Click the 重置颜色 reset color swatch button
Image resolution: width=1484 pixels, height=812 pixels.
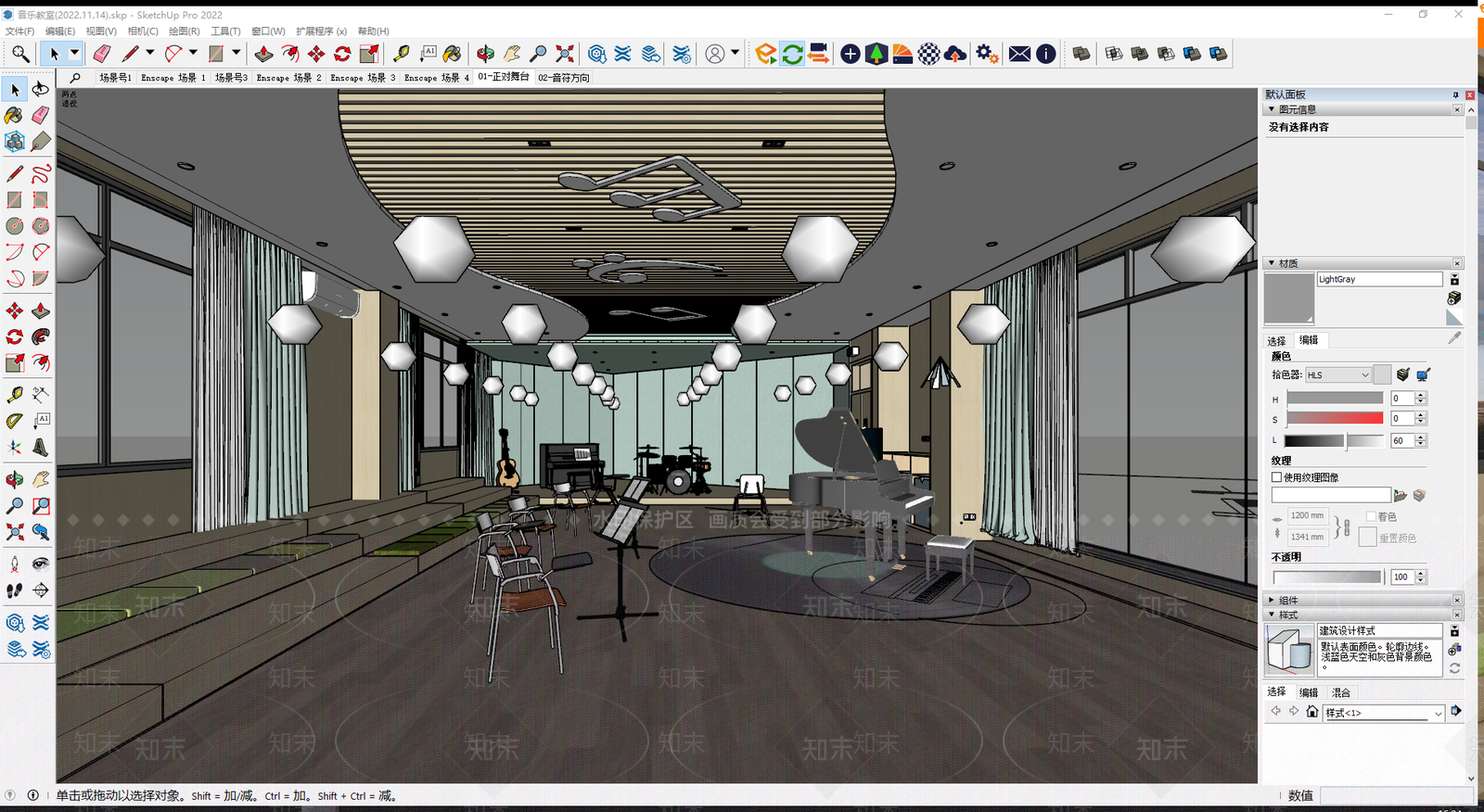coord(1367,537)
